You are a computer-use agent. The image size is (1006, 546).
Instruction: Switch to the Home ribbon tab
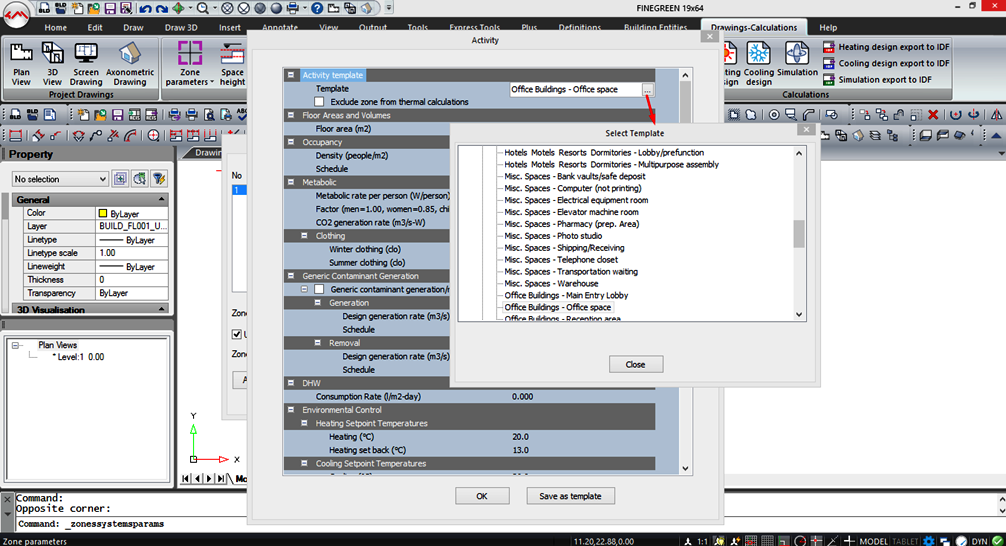coord(56,28)
